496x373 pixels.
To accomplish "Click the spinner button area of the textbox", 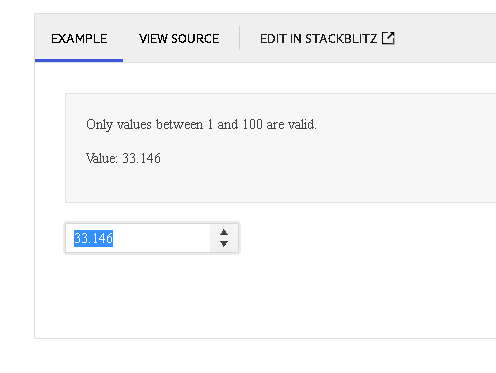I will (x=224, y=238).
